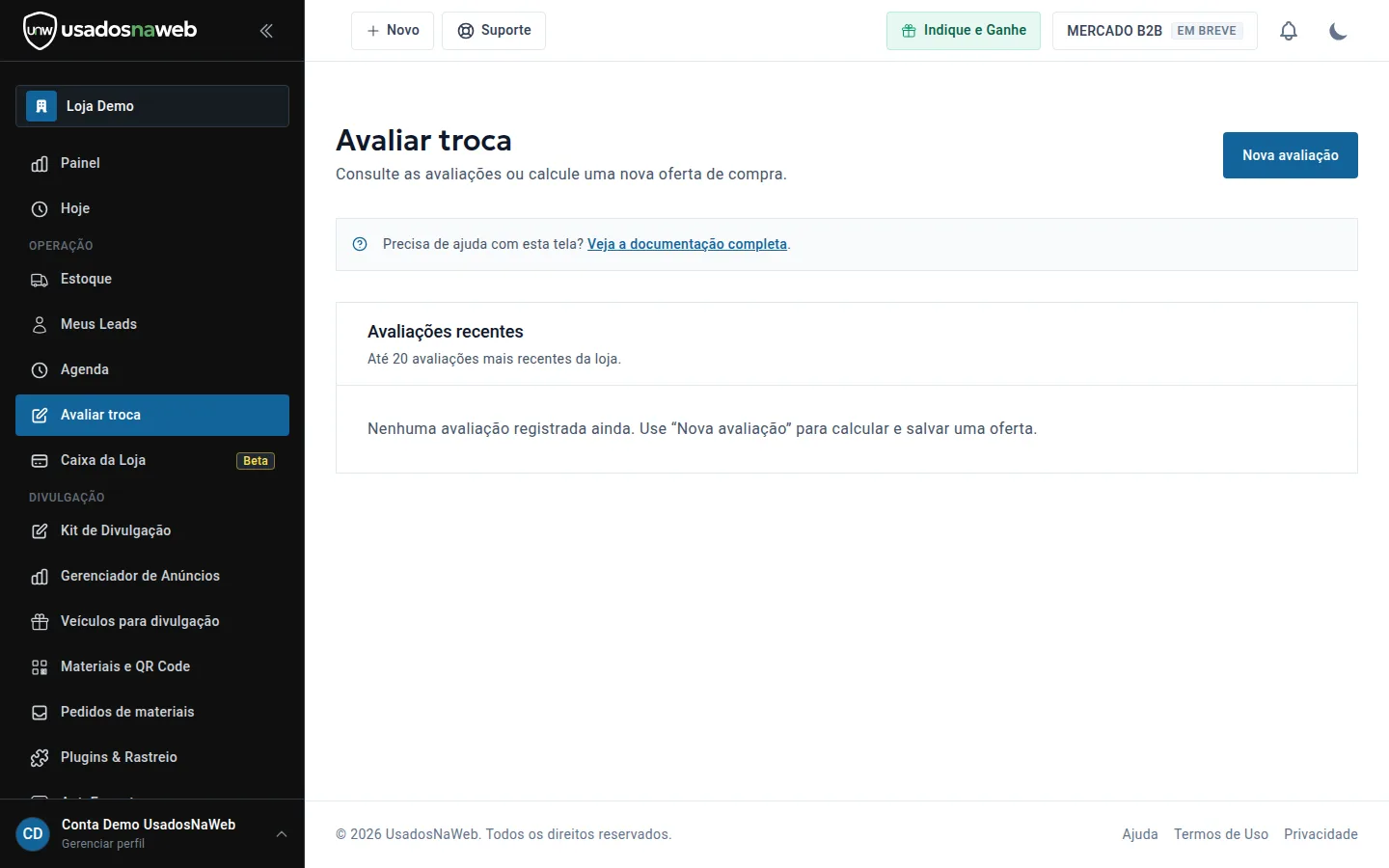Click the Kit de Divulgação edit icon

(x=40, y=531)
